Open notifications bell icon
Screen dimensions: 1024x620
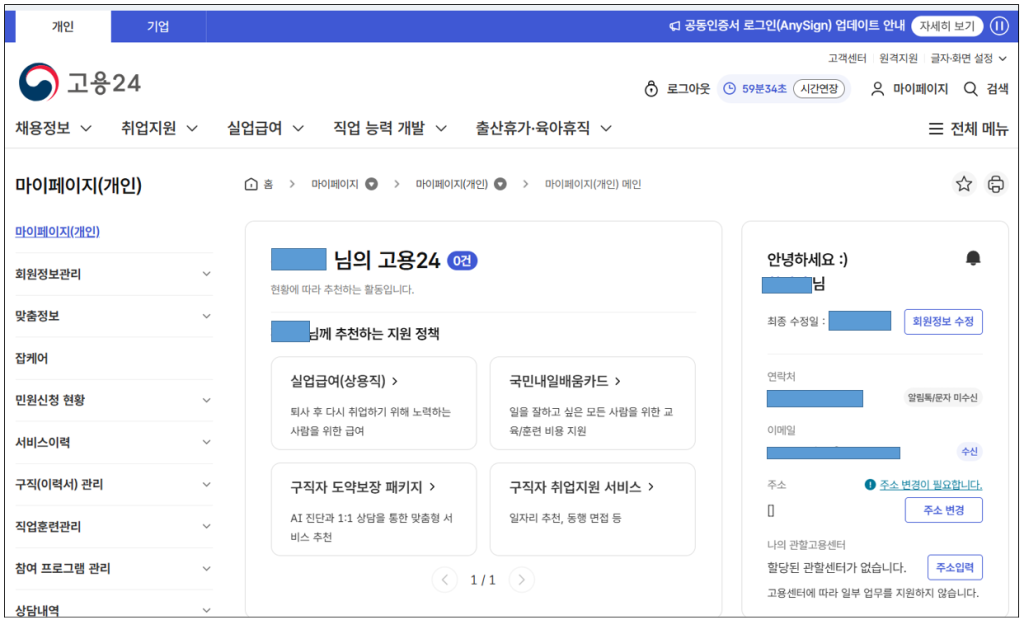[x=973, y=258]
